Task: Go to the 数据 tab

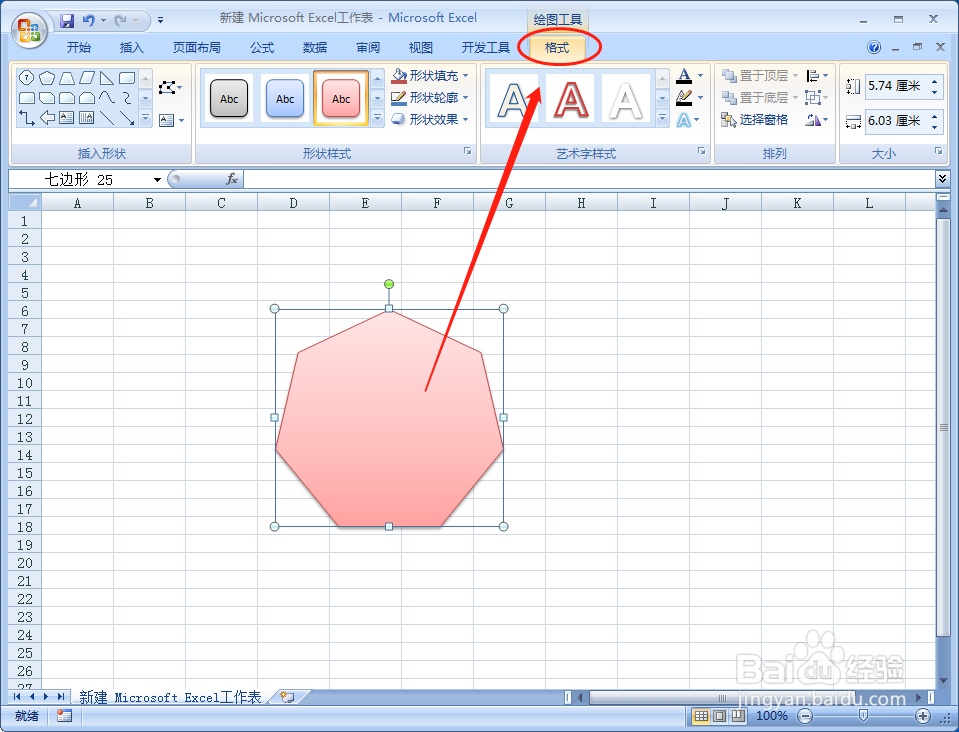Action: (315, 48)
